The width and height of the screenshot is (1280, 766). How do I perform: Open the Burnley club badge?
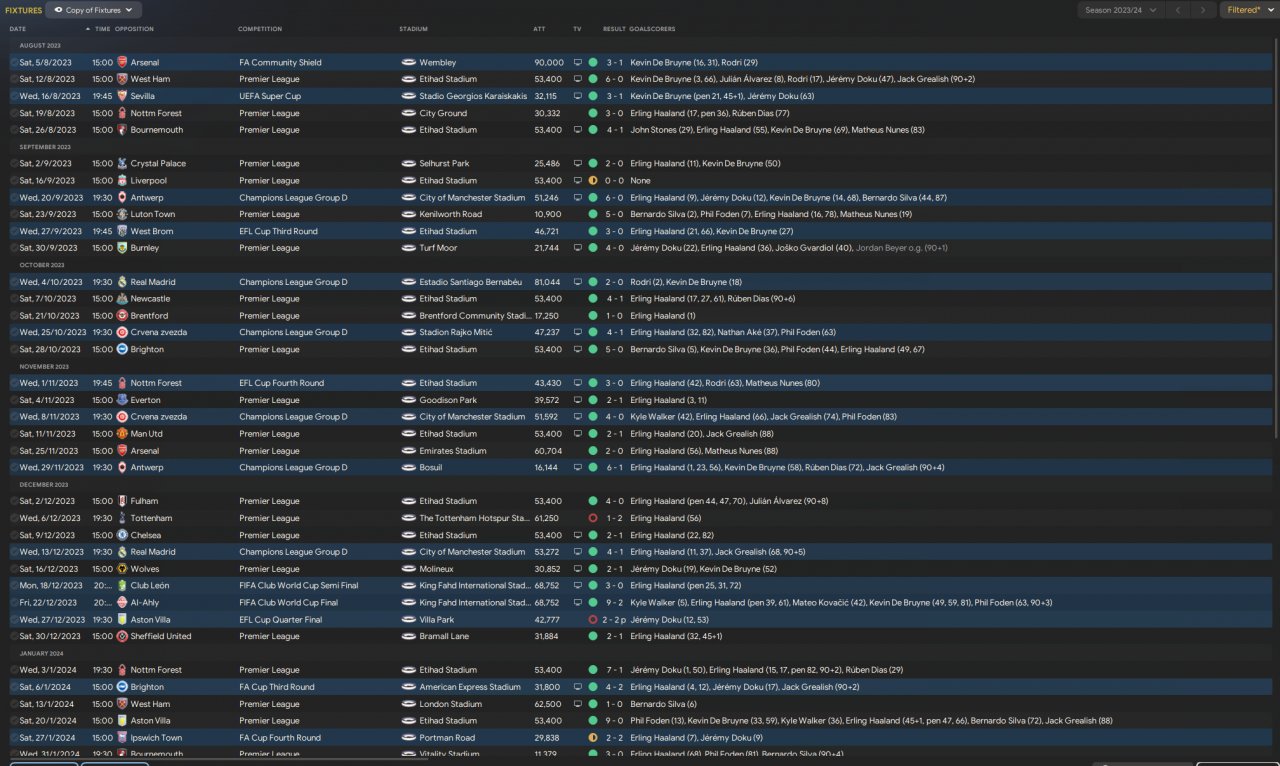tap(122, 248)
